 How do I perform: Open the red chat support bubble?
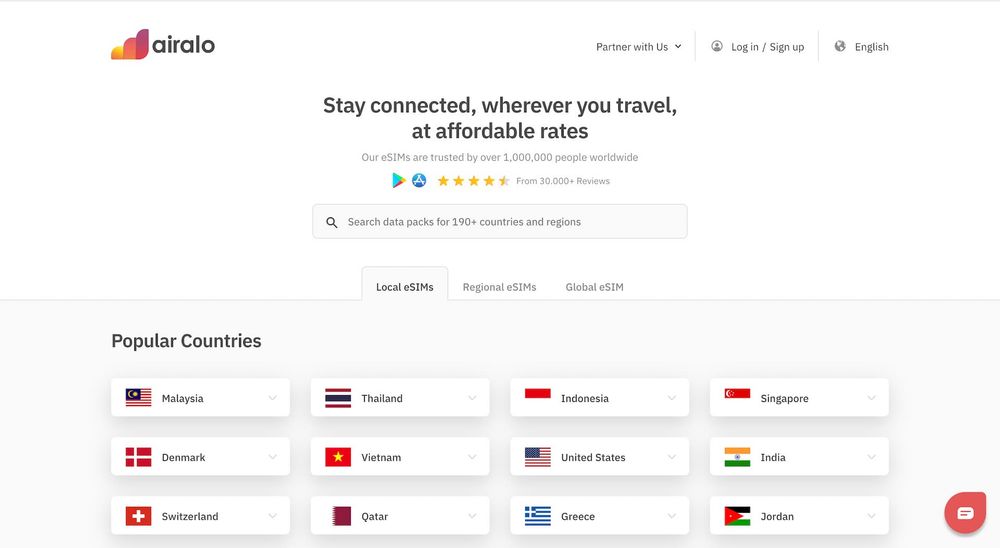pos(965,513)
